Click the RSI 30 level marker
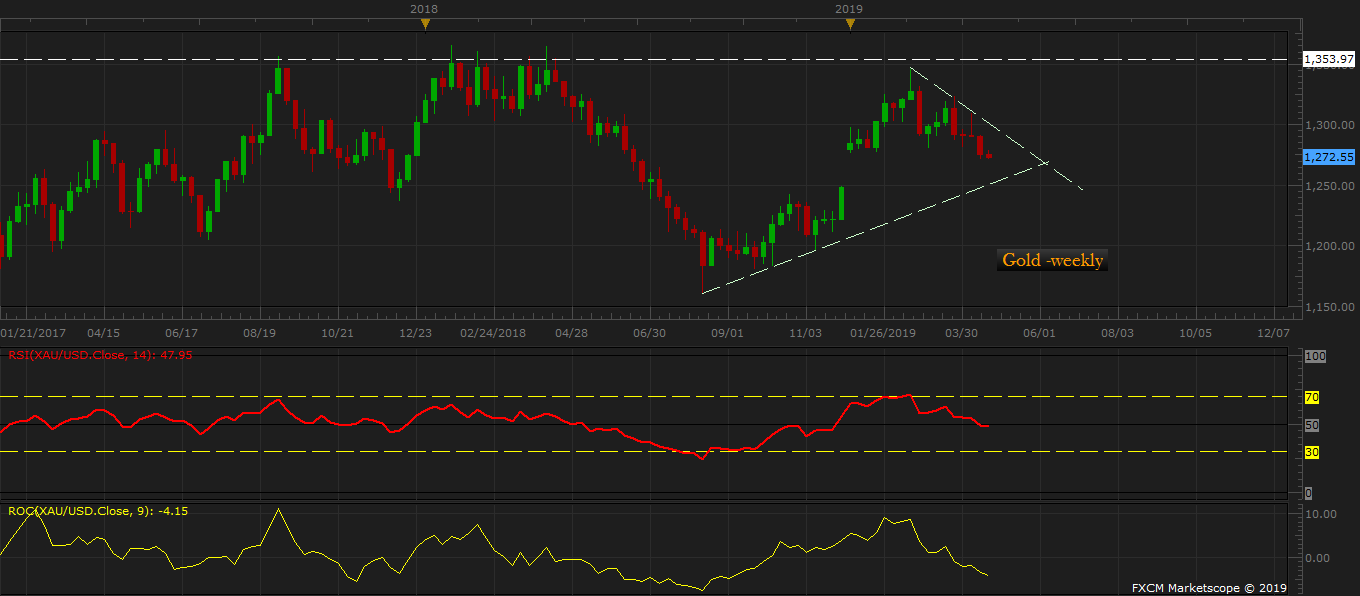Screen dimensions: 1360x596 click(1312, 452)
